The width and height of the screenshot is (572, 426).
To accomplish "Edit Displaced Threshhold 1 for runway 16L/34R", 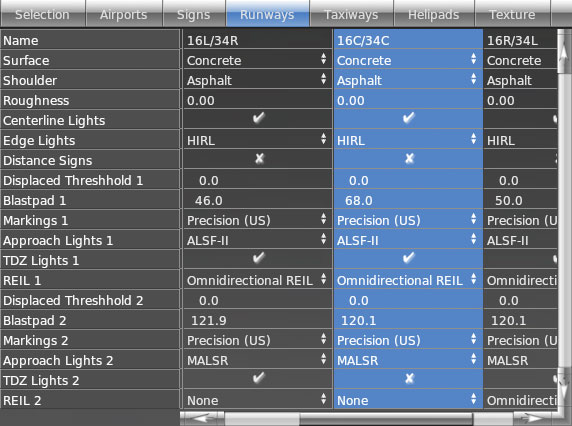I will pos(258,180).
